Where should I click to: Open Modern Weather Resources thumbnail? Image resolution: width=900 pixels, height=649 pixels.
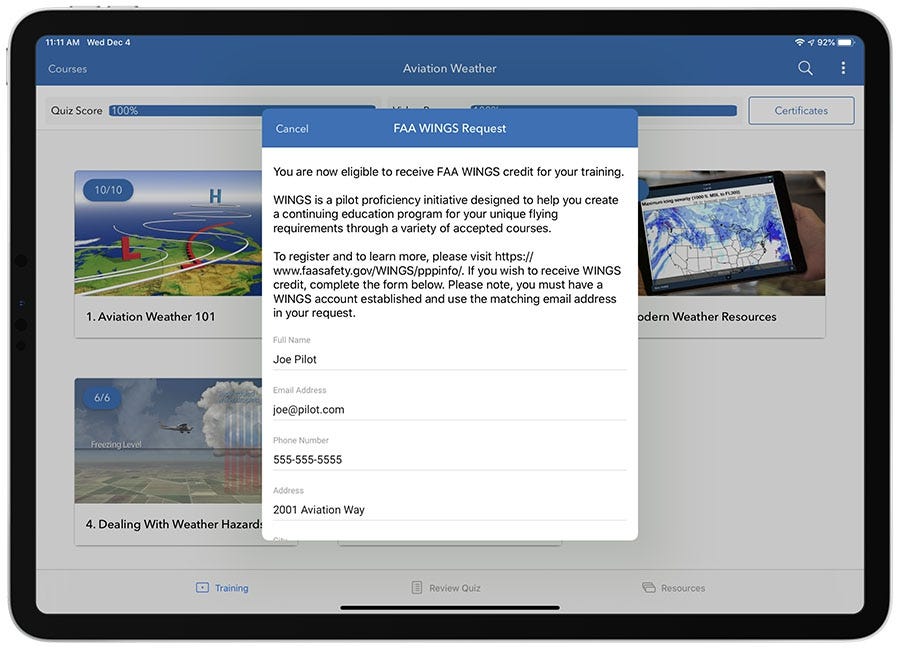[732, 233]
